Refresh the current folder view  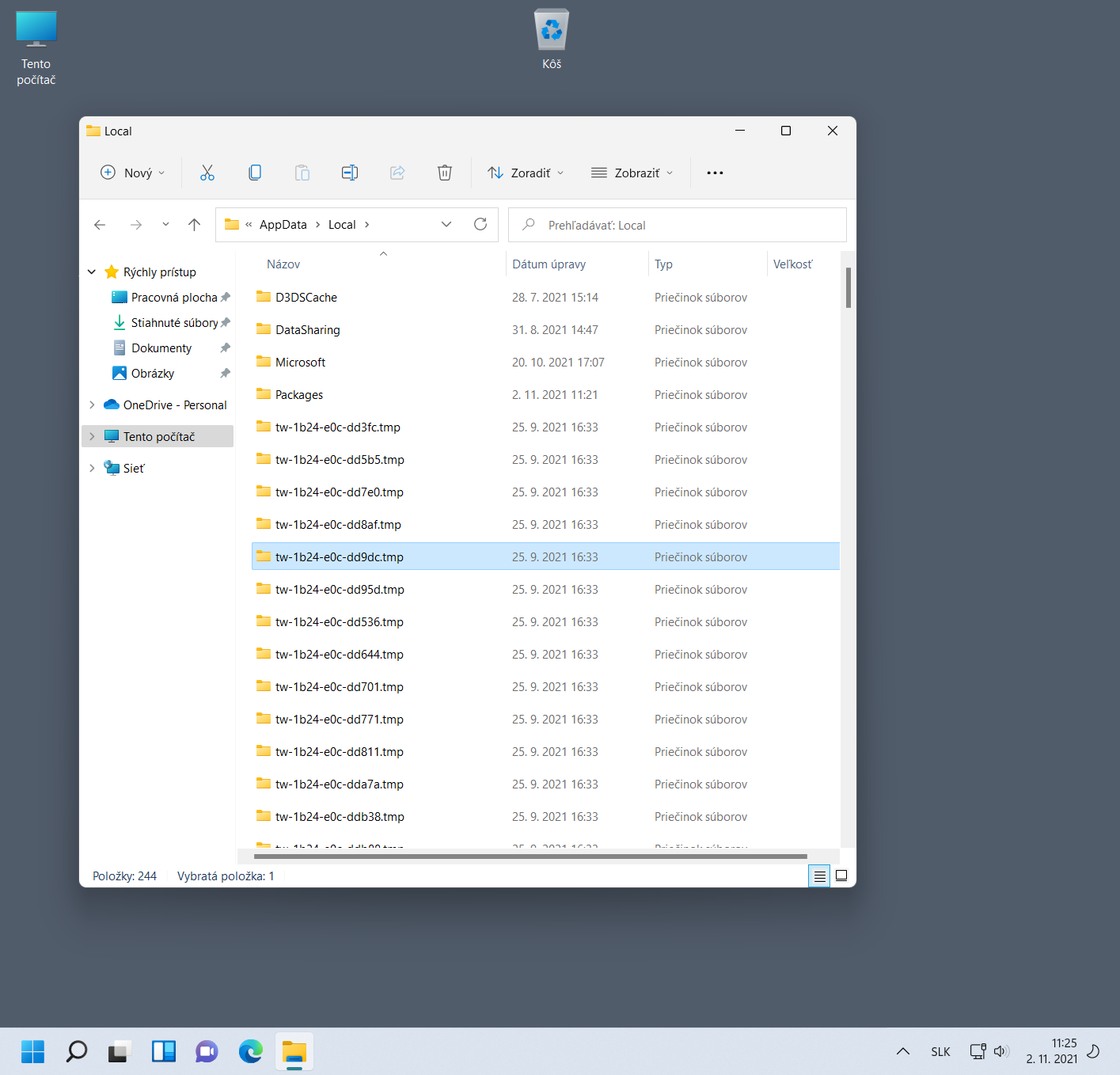(480, 225)
